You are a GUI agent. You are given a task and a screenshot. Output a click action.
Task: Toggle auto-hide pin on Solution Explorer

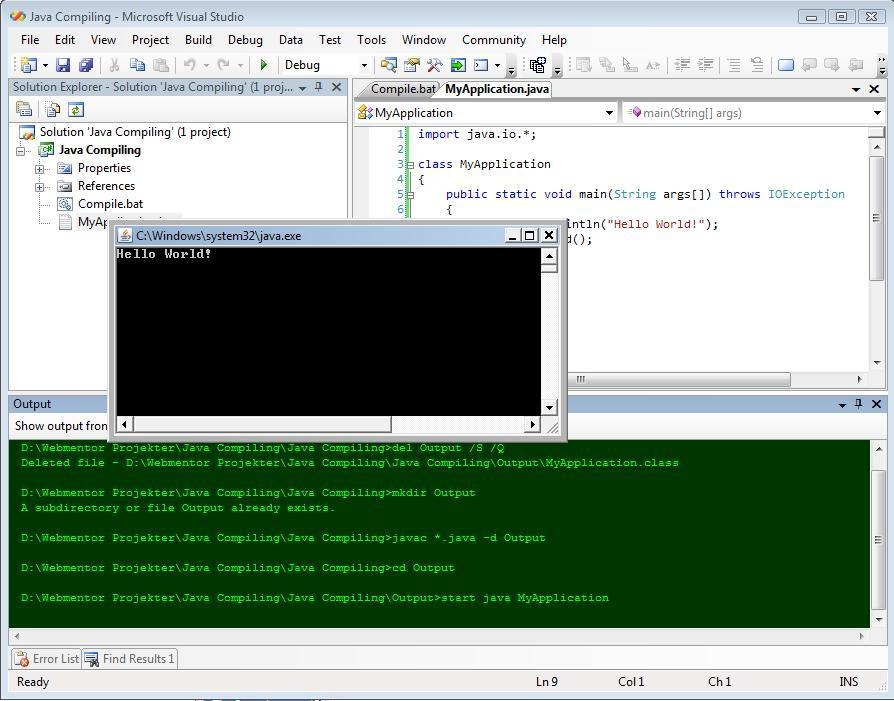coord(316,87)
